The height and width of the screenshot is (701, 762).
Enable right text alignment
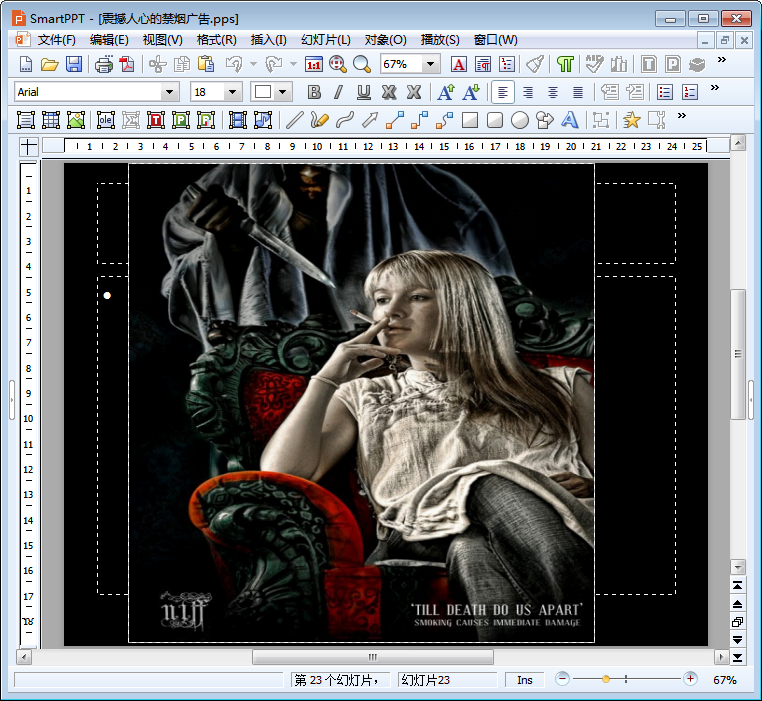point(528,92)
